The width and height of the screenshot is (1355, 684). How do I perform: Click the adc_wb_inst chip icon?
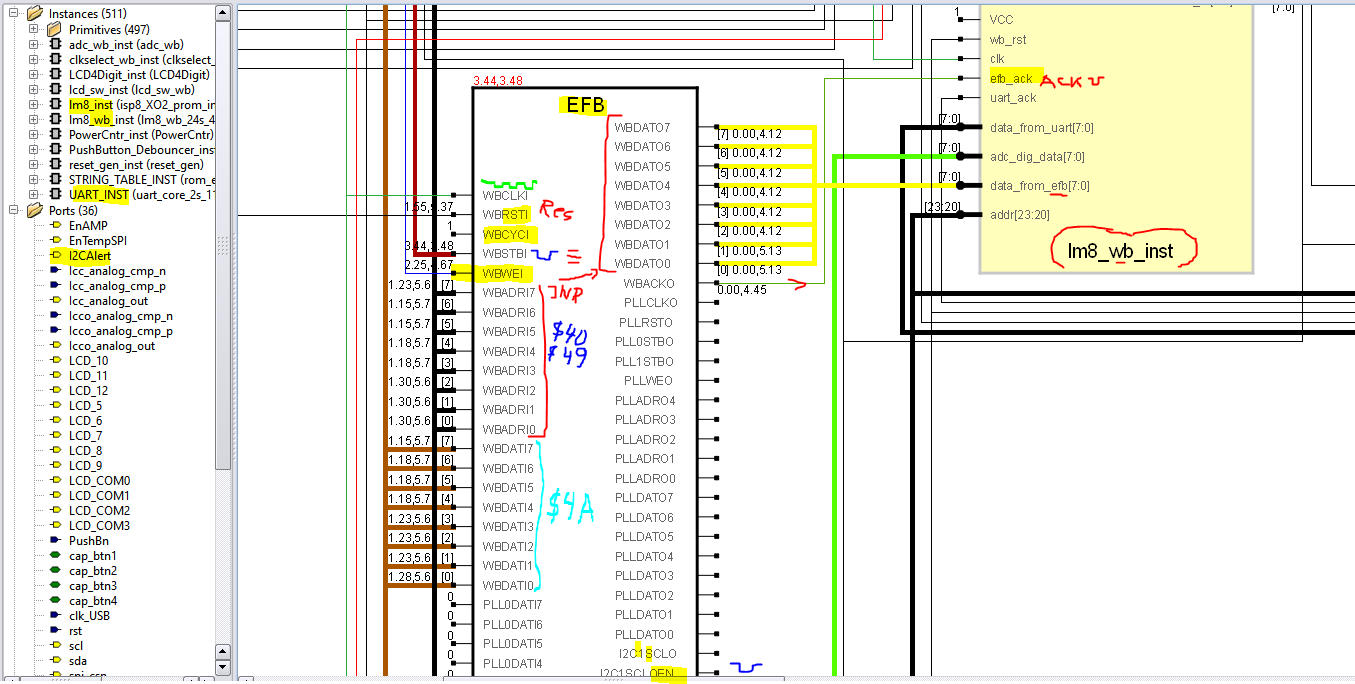[55, 45]
